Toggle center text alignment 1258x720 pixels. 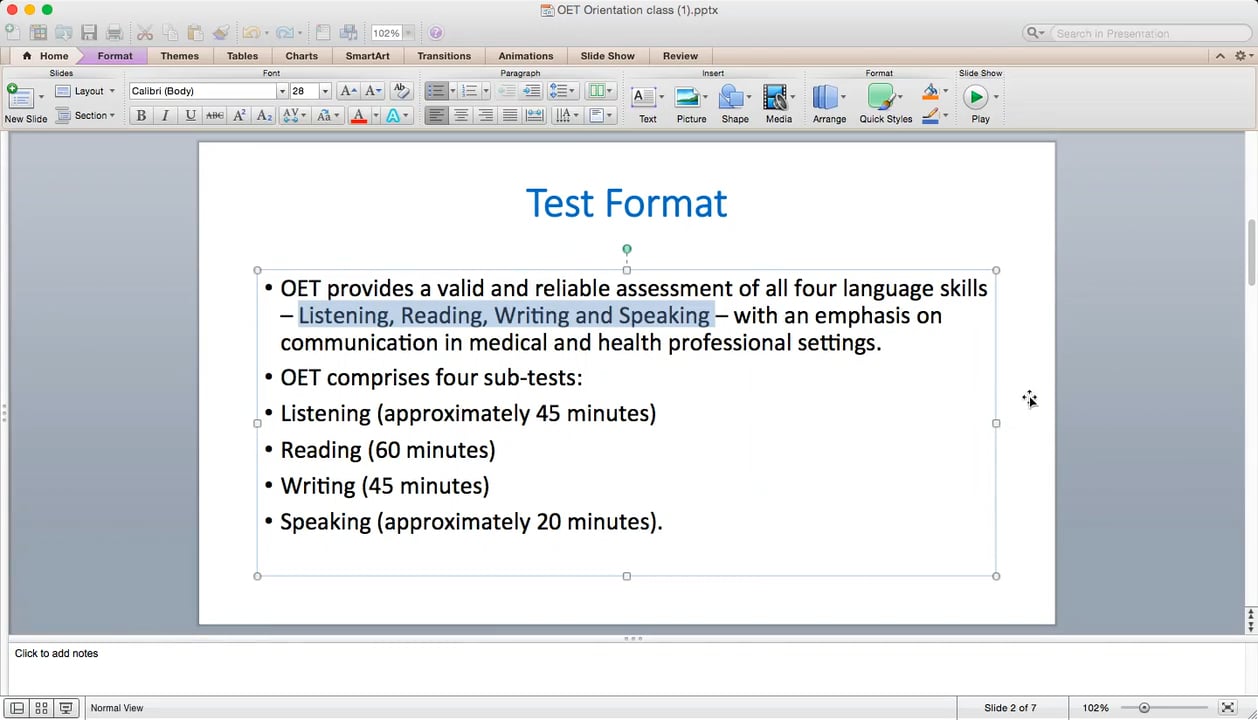click(461, 116)
